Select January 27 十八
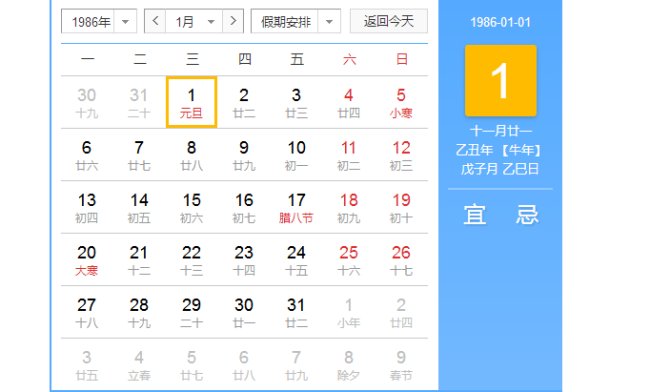650x392 pixels. [x=87, y=312]
